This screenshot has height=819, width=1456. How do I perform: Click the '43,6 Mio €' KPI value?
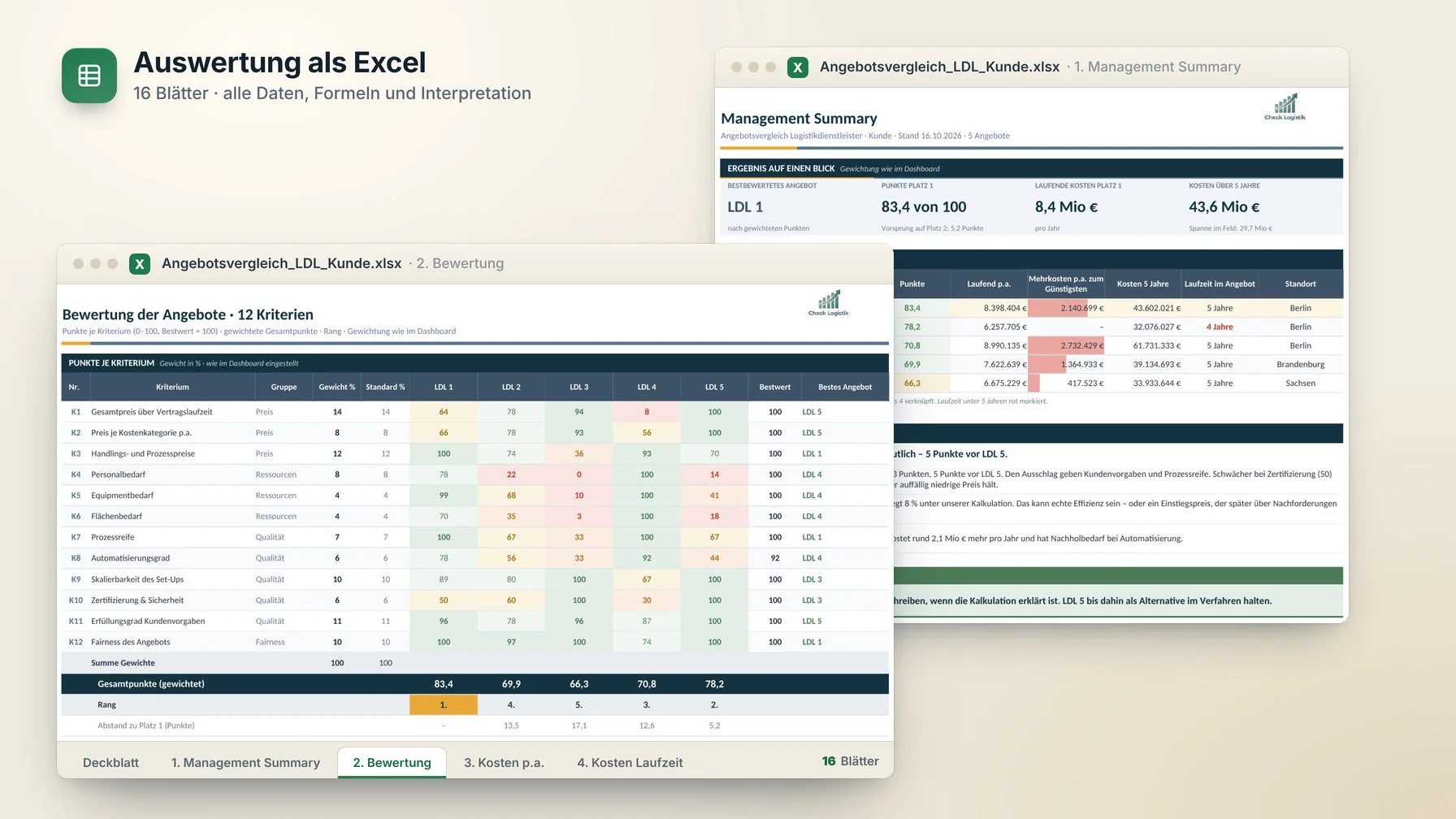pyautogui.click(x=1224, y=207)
